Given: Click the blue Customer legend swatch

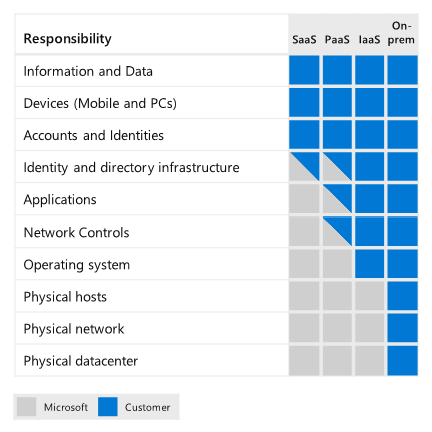Looking at the screenshot, I should tap(108, 406).
